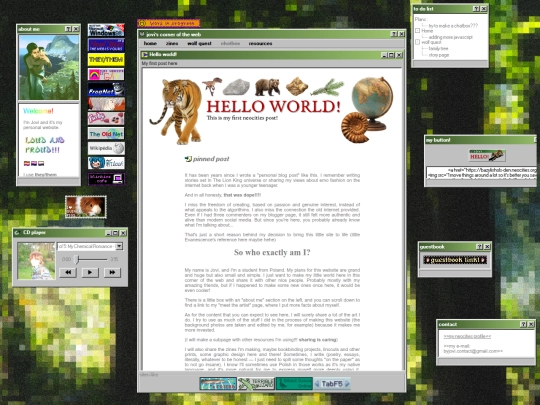This screenshot has width=540, height=405.
Task: Click the anime character badge below FreeNet
Action: (x=106, y=104)
